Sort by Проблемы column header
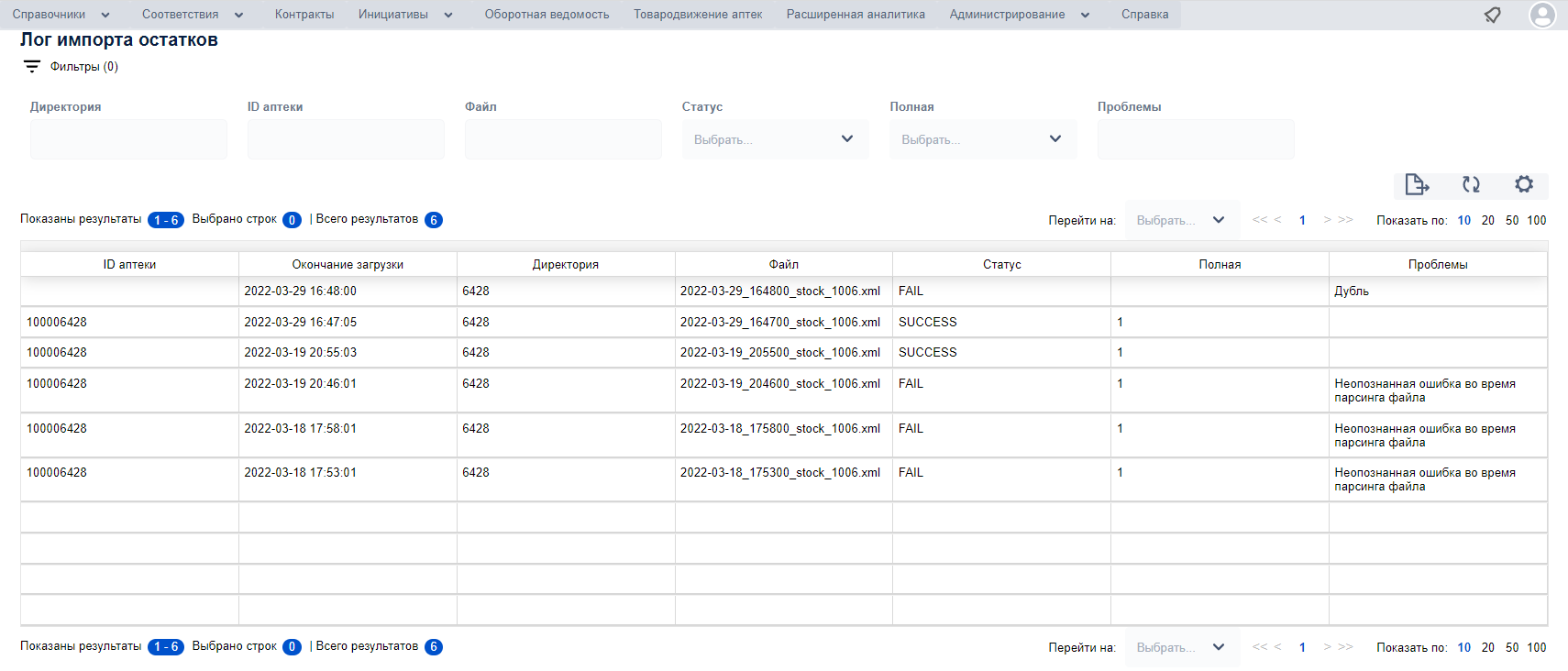Viewport: 1568px width, 671px height. point(1438,264)
